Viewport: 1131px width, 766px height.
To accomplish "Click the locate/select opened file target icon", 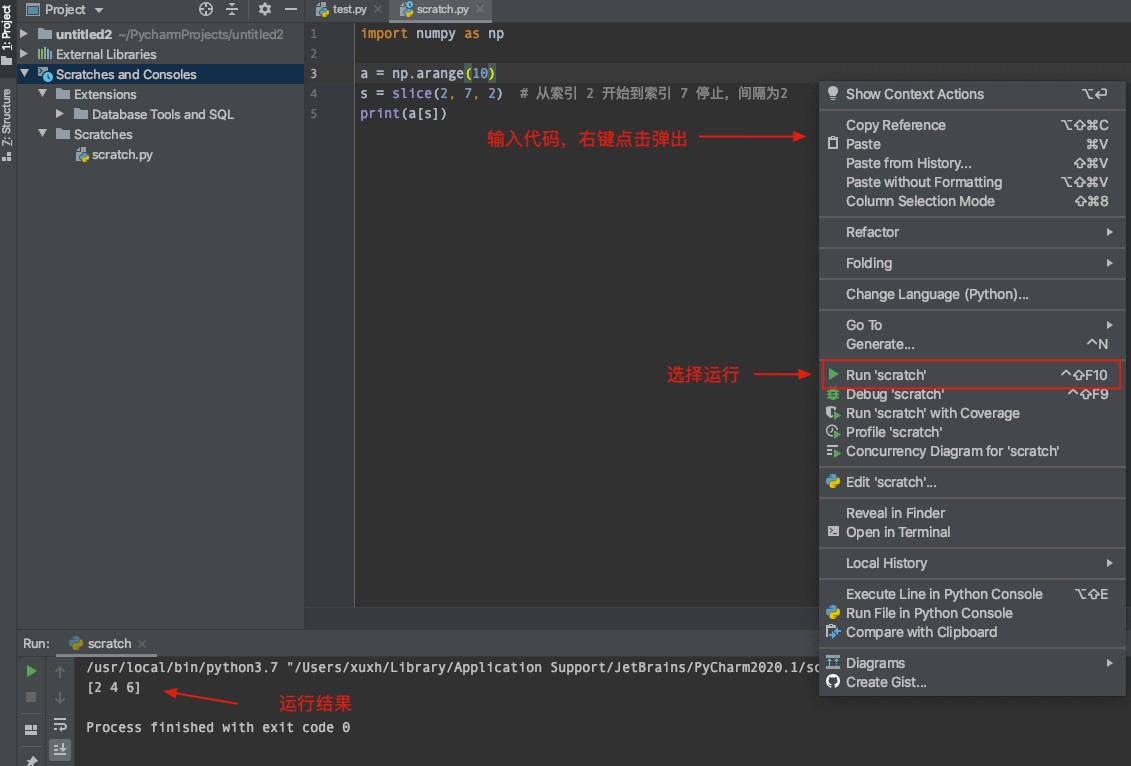I will click(x=206, y=9).
